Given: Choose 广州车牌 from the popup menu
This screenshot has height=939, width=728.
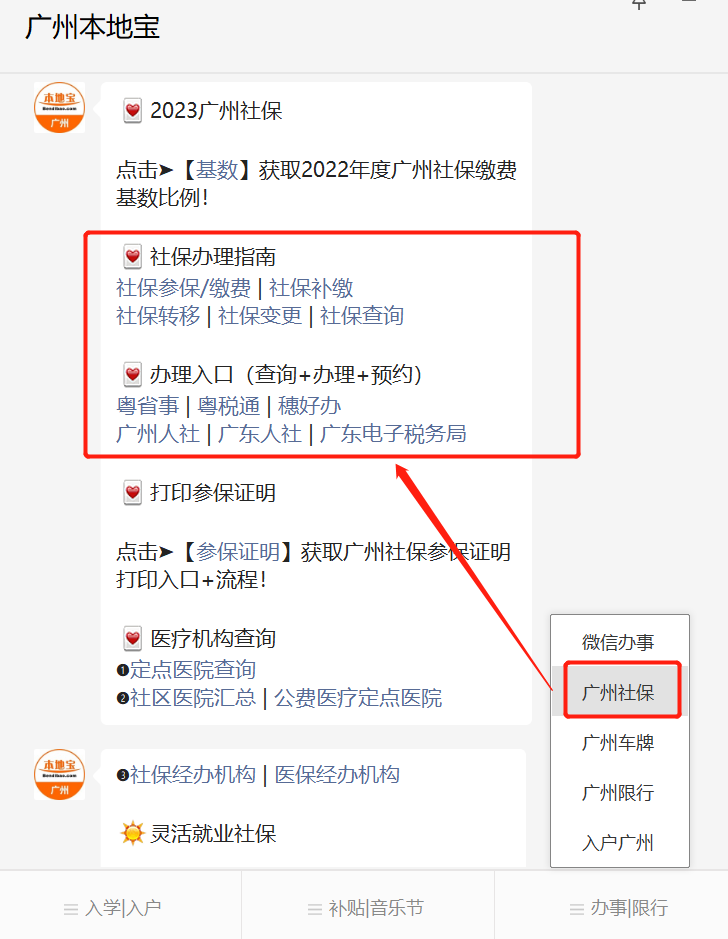Looking at the screenshot, I should 620,743.
